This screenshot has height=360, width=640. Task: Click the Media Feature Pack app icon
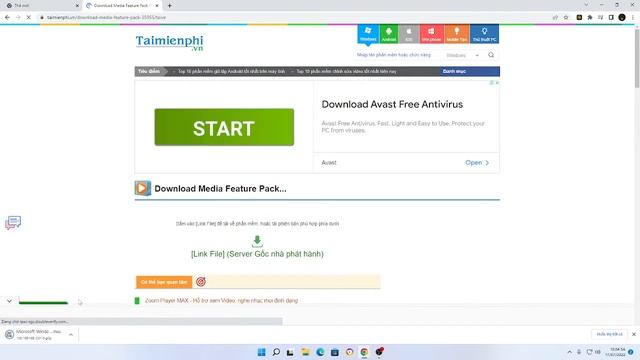143,188
